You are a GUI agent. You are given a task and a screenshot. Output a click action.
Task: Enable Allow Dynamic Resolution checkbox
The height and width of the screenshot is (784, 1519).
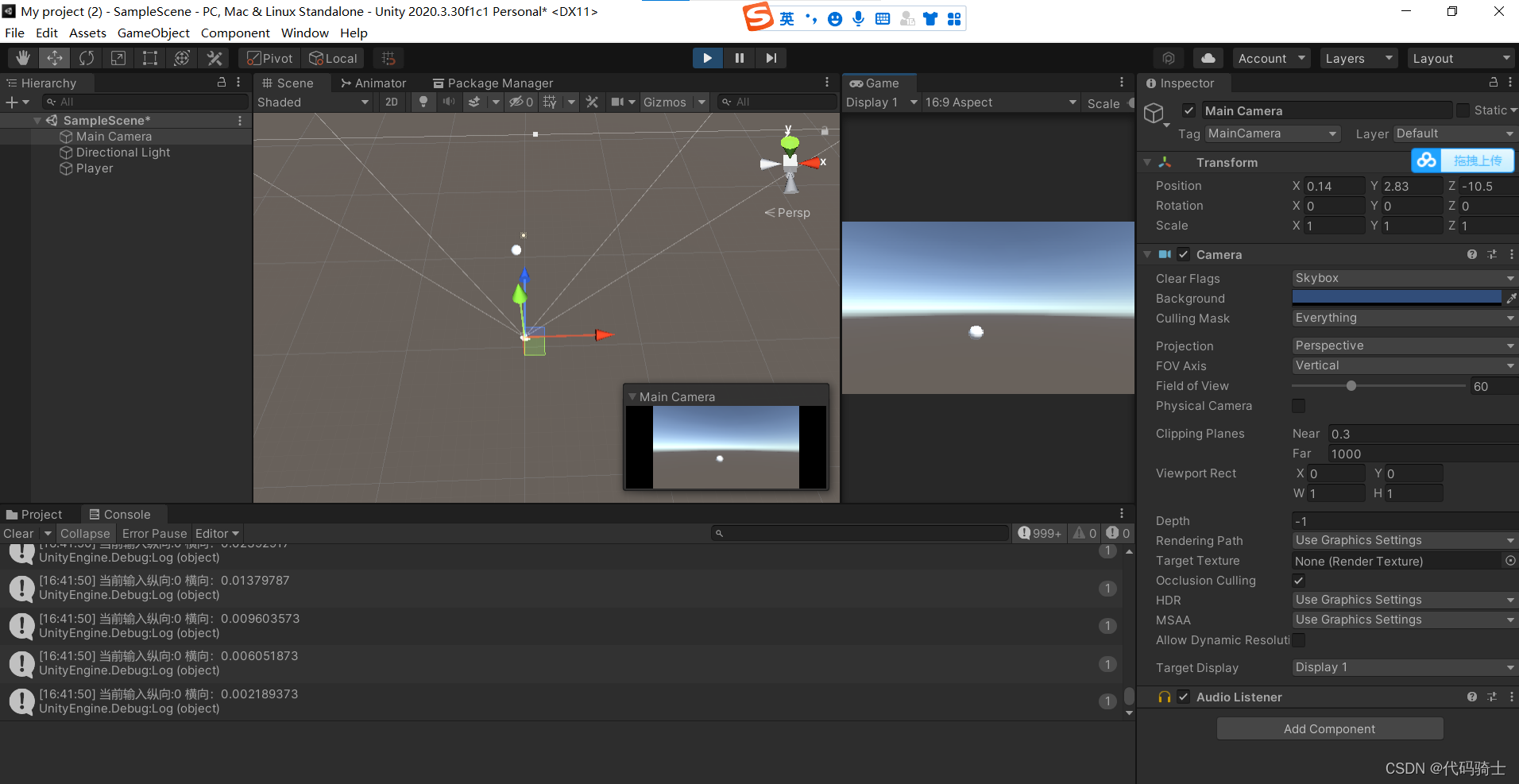[1298, 640]
